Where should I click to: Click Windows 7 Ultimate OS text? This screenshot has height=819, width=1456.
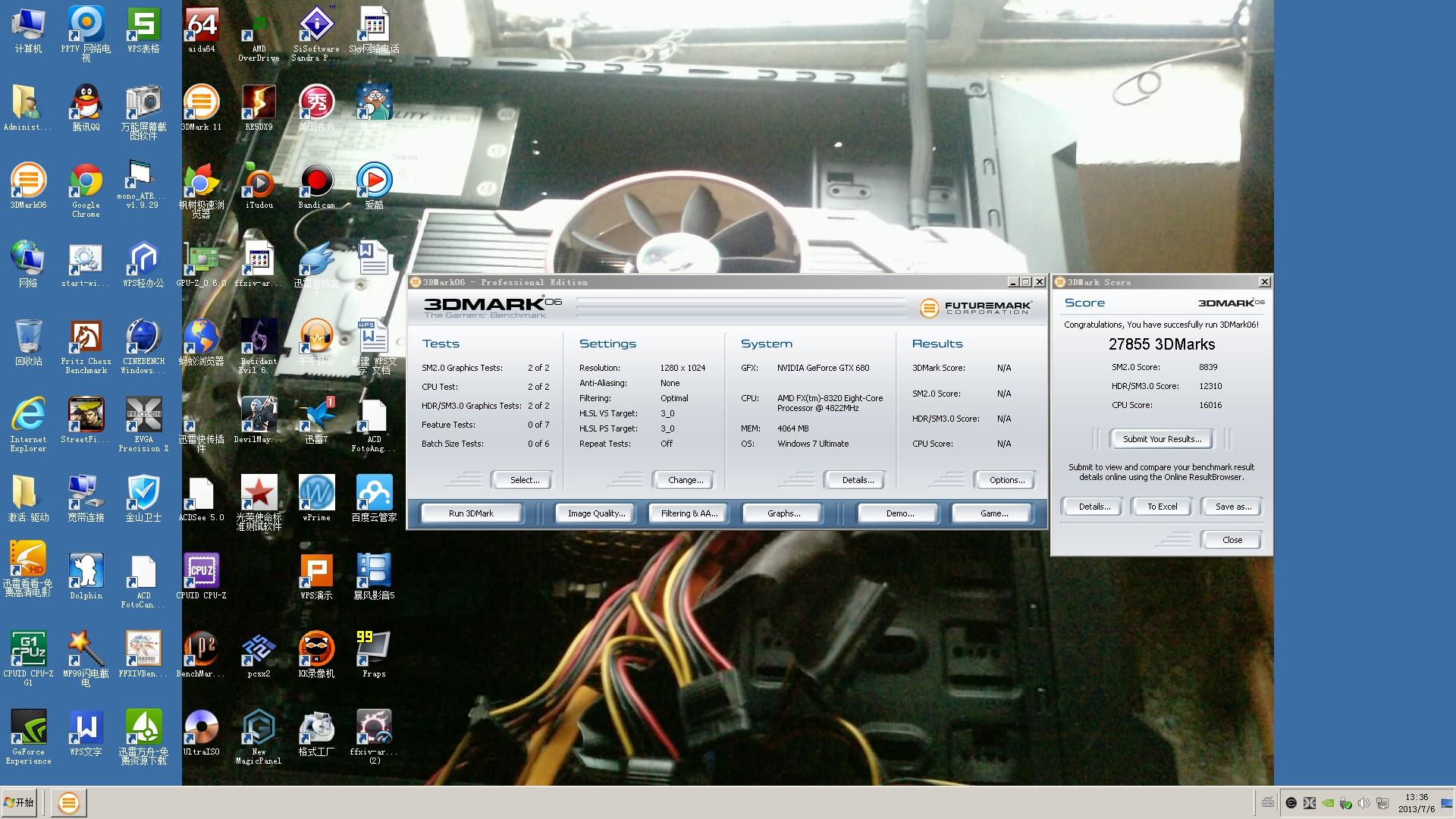point(813,444)
